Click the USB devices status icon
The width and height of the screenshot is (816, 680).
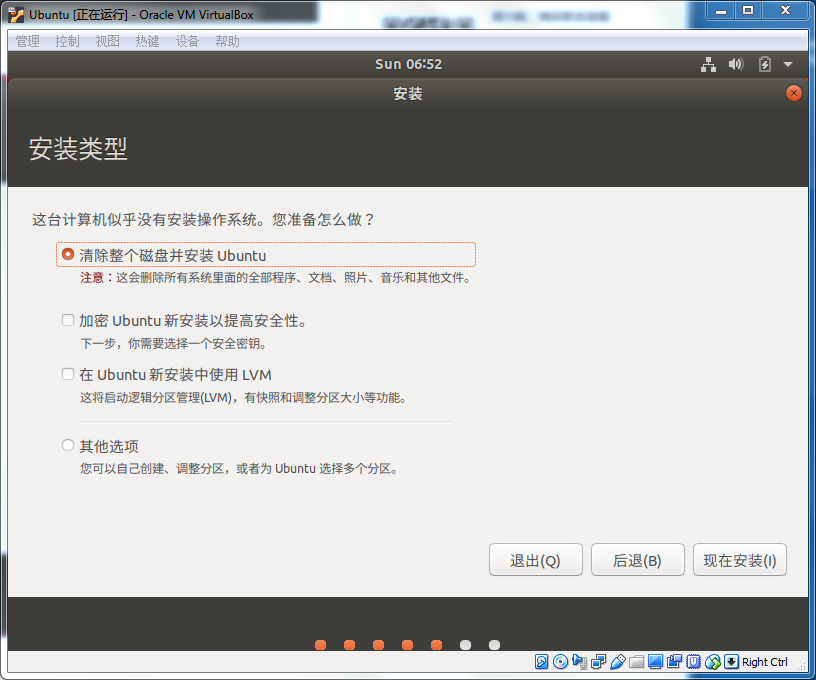tap(618, 662)
